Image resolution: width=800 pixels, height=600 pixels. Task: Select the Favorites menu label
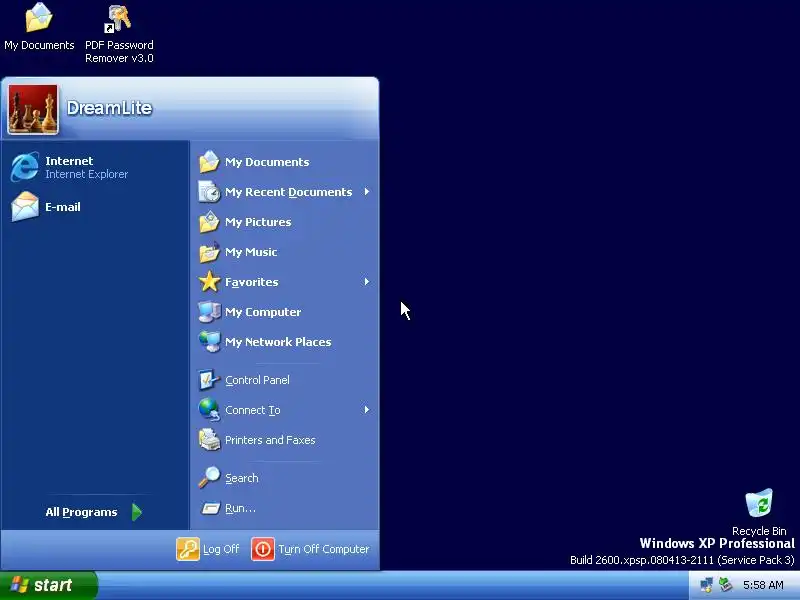[x=252, y=282]
